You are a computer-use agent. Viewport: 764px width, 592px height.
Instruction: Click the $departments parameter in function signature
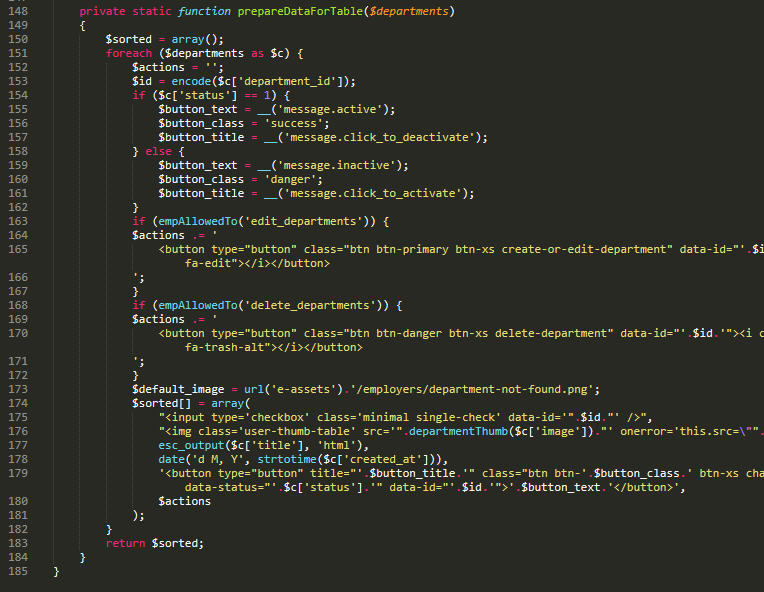click(409, 11)
